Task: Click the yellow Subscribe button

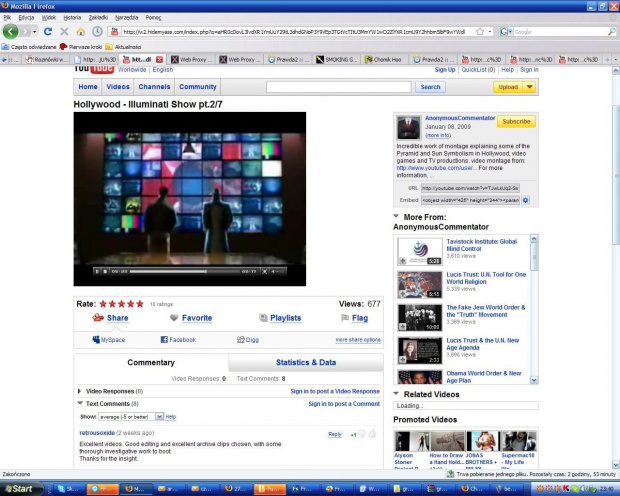Action: (x=516, y=121)
